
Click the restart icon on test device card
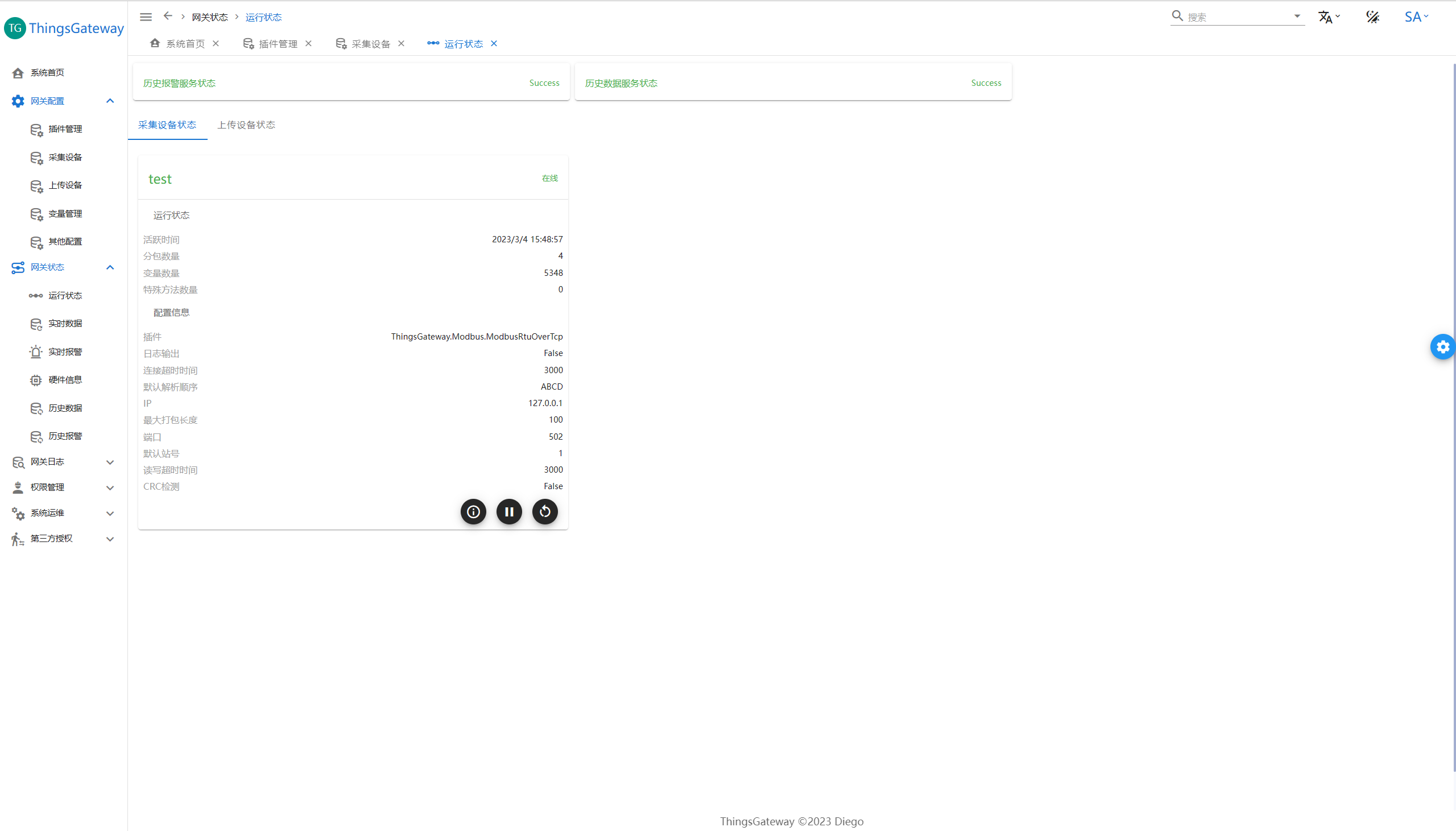[545, 511]
